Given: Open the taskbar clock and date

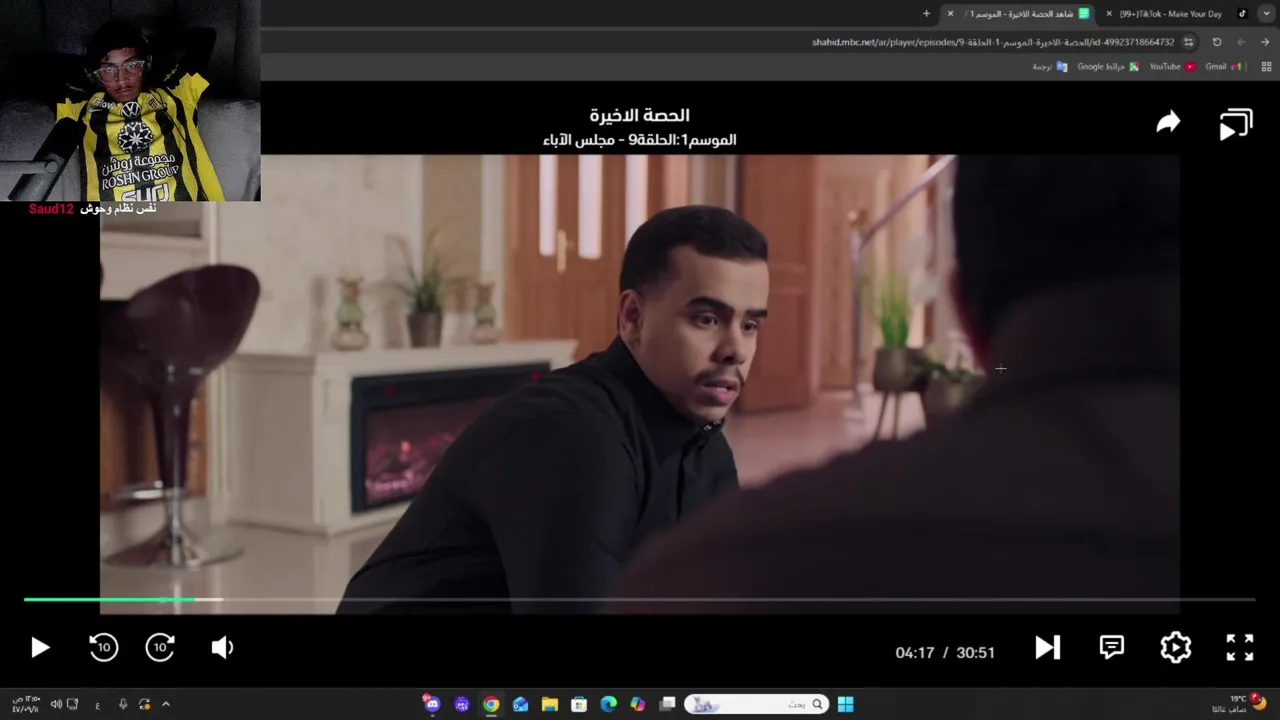Looking at the screenshot, I should click(x=26, y=704).
